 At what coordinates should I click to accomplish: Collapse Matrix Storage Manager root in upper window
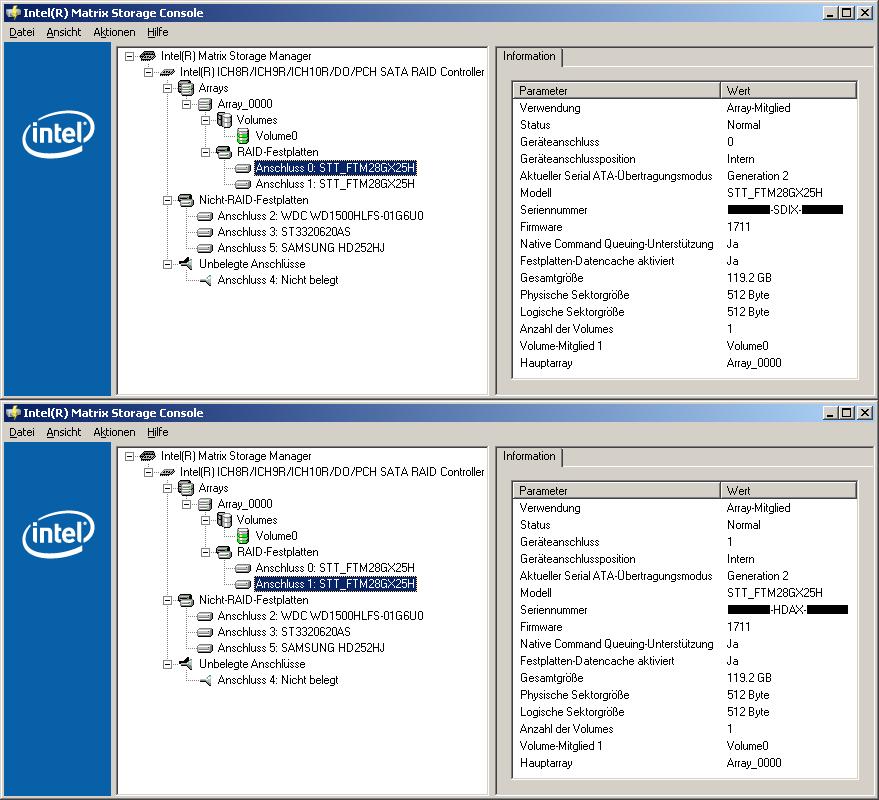point(129,56)
